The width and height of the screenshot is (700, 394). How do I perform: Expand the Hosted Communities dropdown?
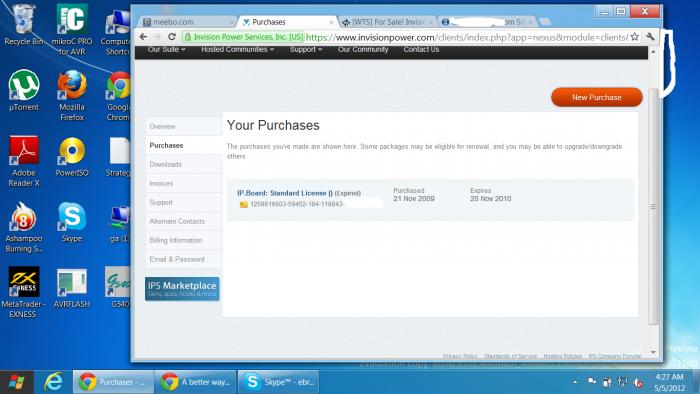pyautogui.click(x=238, y=50)
